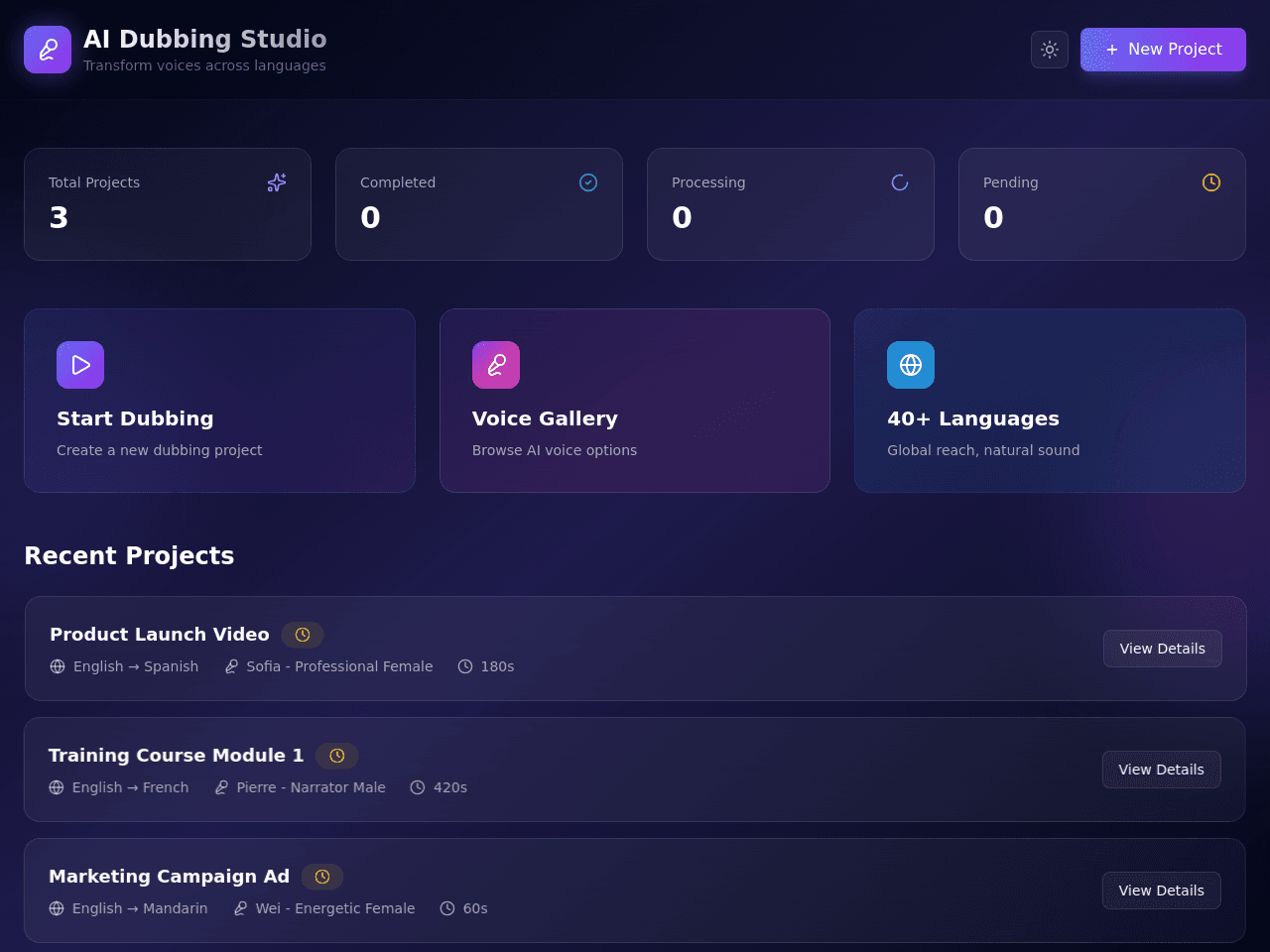Open the Voice Gallery microphone icon
1270x952 pixels.
(496, 365)
